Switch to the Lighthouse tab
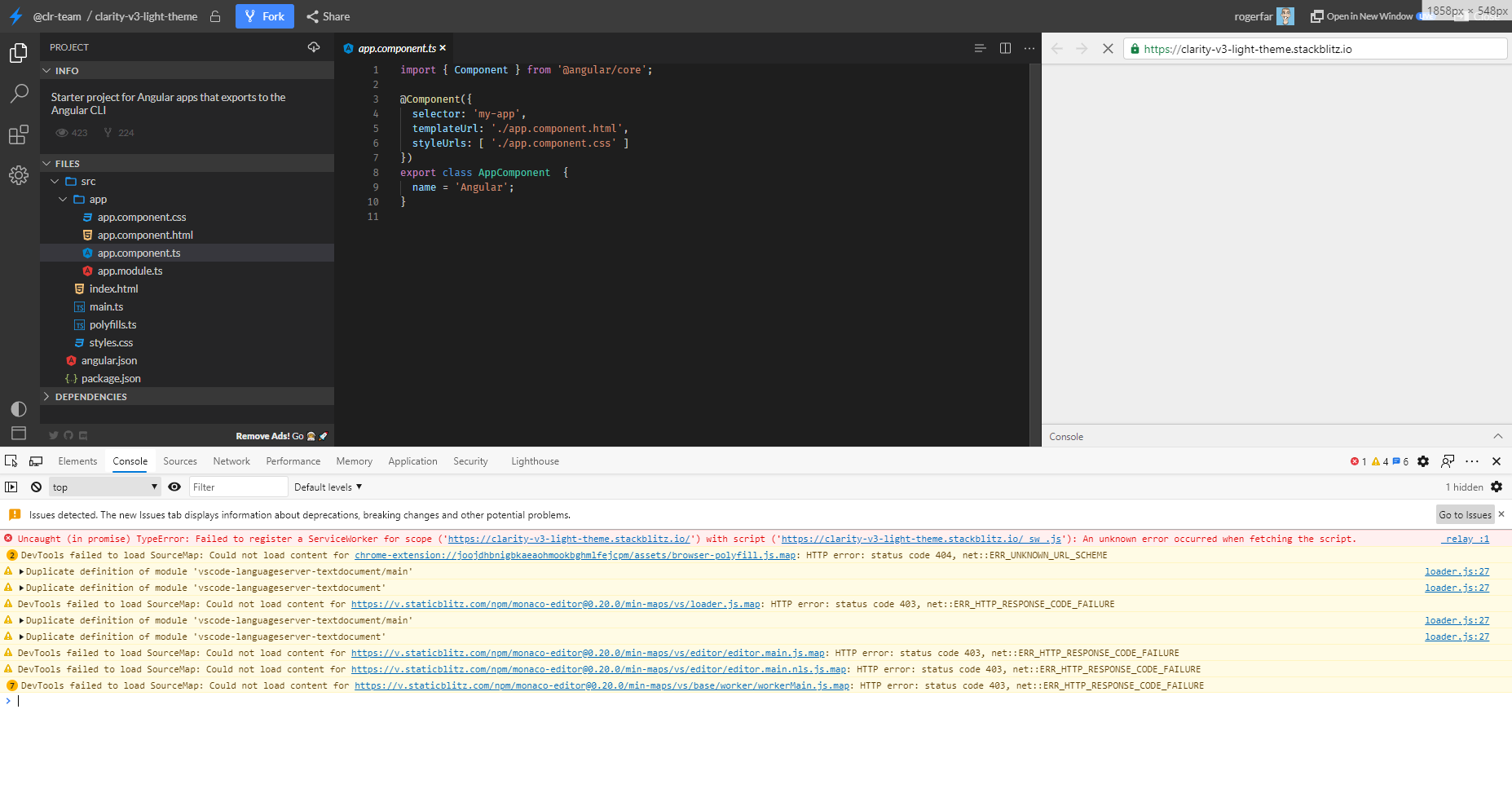Viewport: 1512px width, 793px height. 535,460
